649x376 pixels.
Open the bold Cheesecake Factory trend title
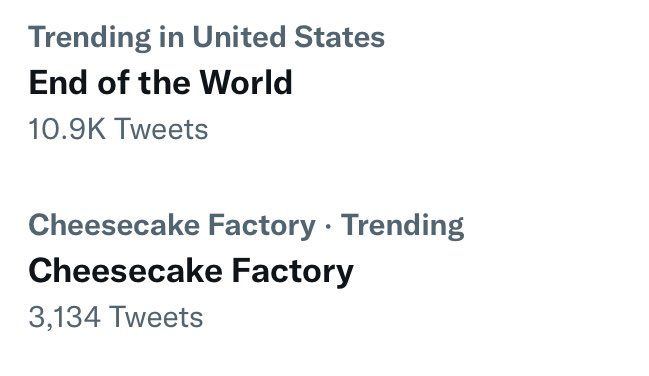point(191,272)
